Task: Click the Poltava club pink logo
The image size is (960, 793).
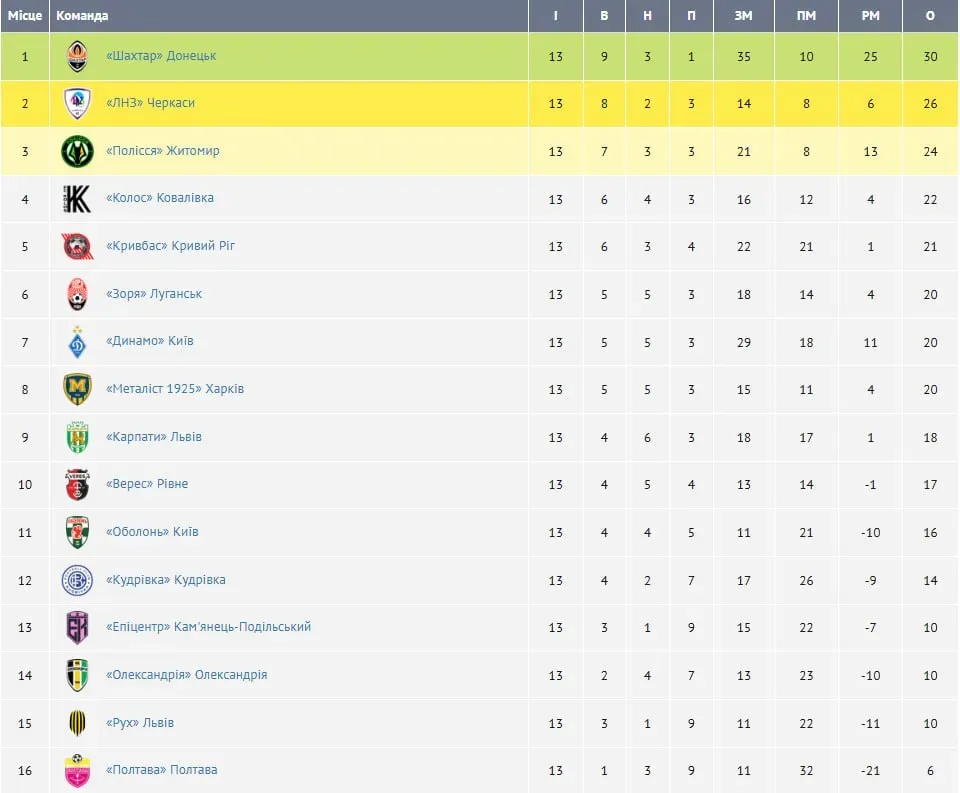Action: click(x=77, y=770)
